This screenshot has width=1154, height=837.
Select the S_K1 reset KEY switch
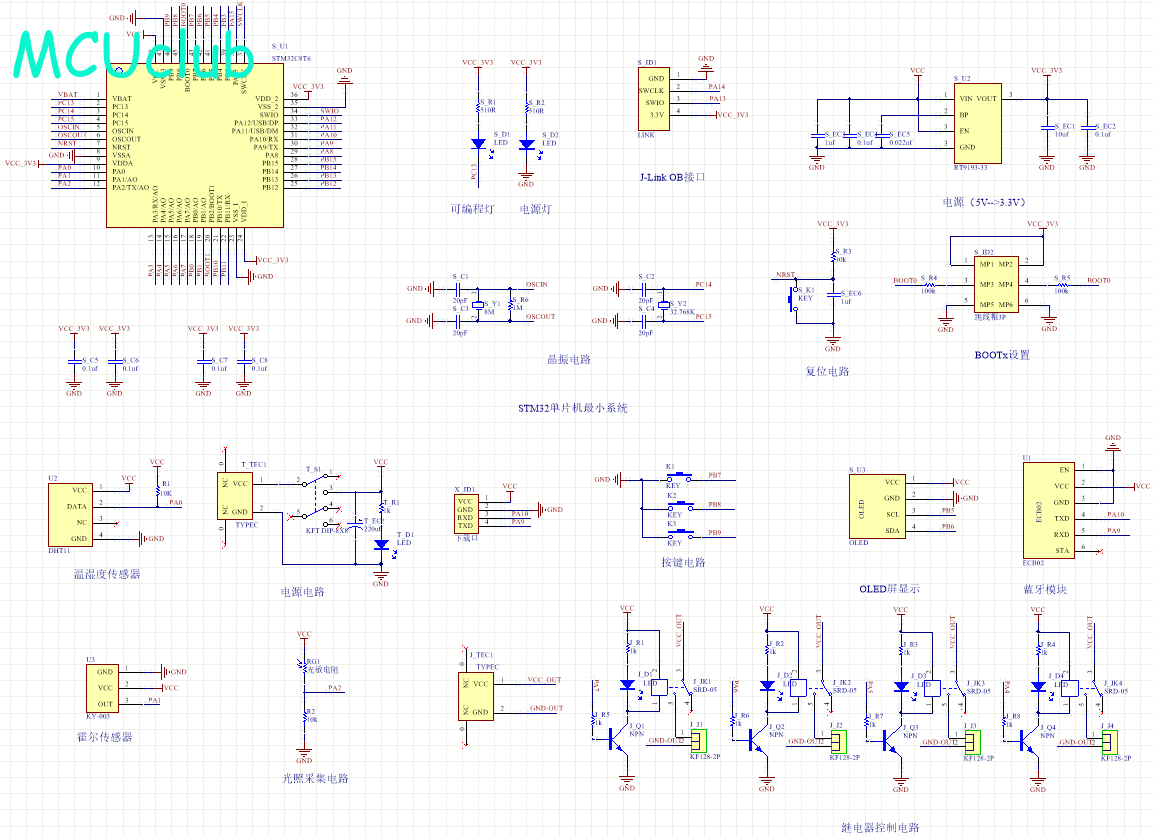pyautogui.click(x=794, y=299)
